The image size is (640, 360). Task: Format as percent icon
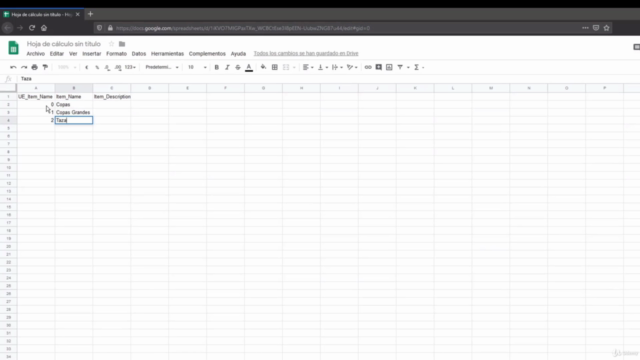point(97,67)
